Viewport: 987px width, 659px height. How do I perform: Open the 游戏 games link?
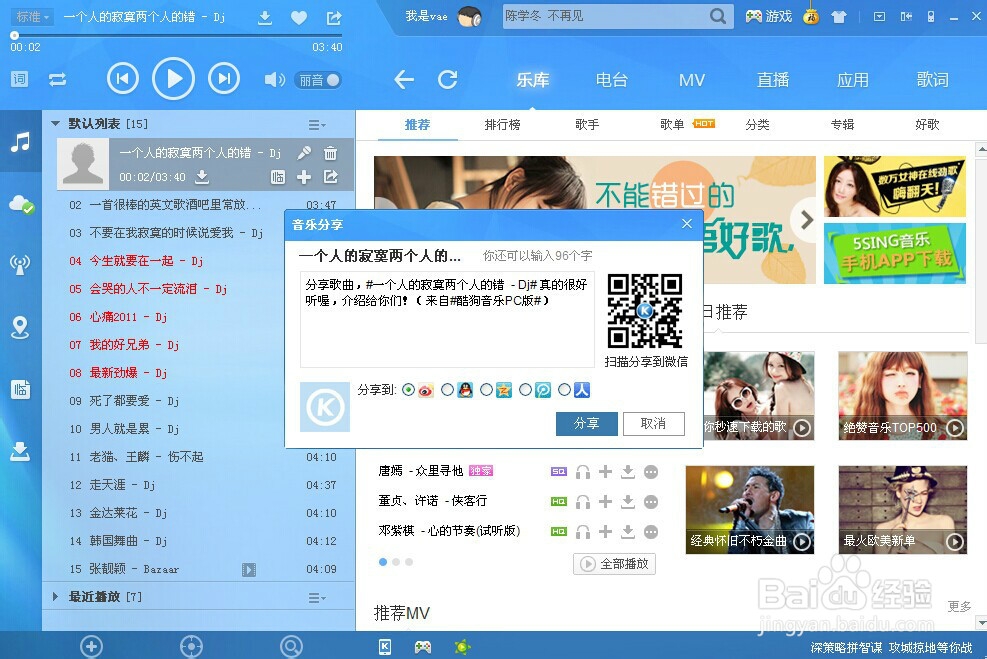coord(769,17)
